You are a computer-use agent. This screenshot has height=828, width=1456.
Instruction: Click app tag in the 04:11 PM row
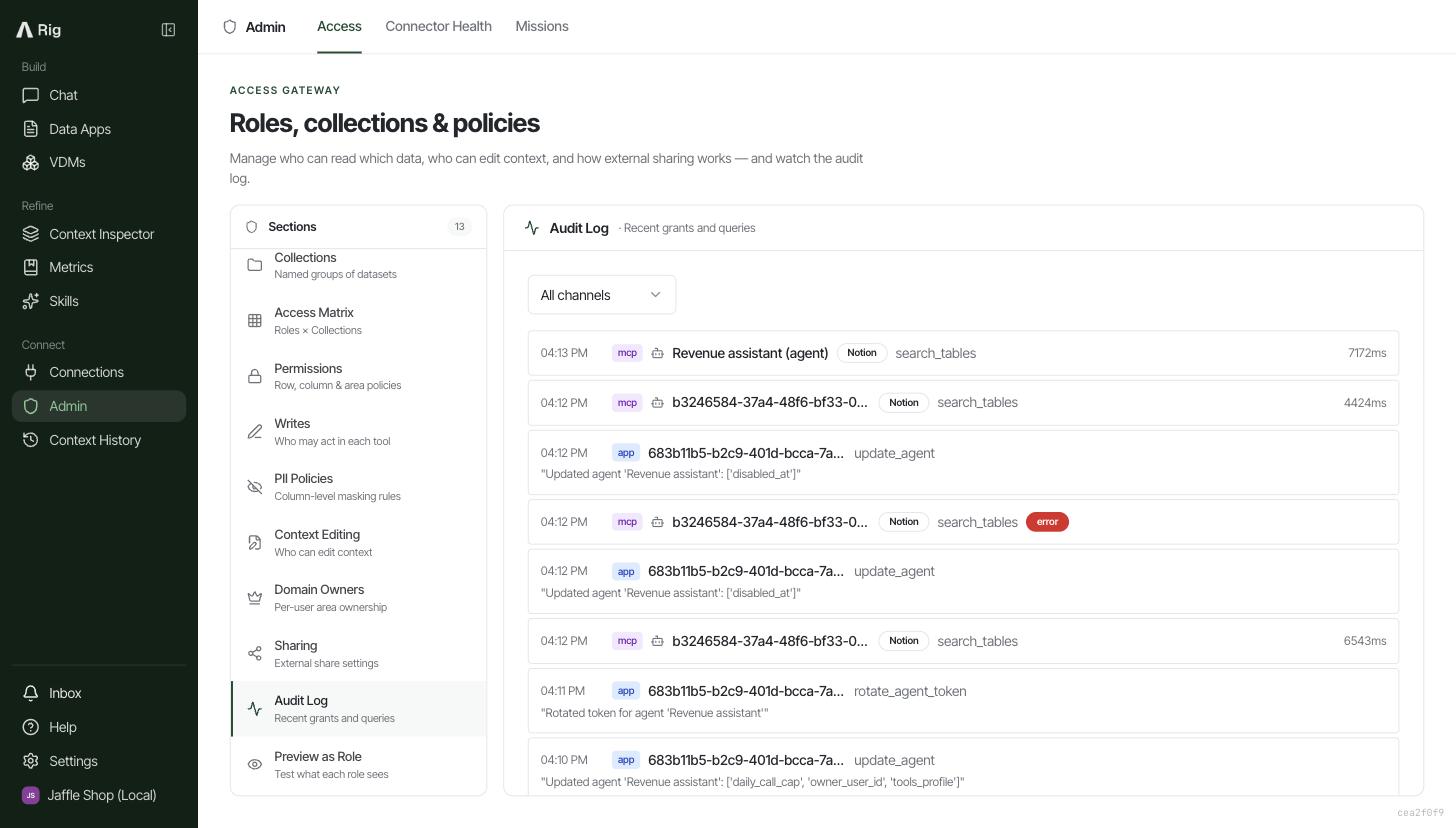tap(626, 691)
